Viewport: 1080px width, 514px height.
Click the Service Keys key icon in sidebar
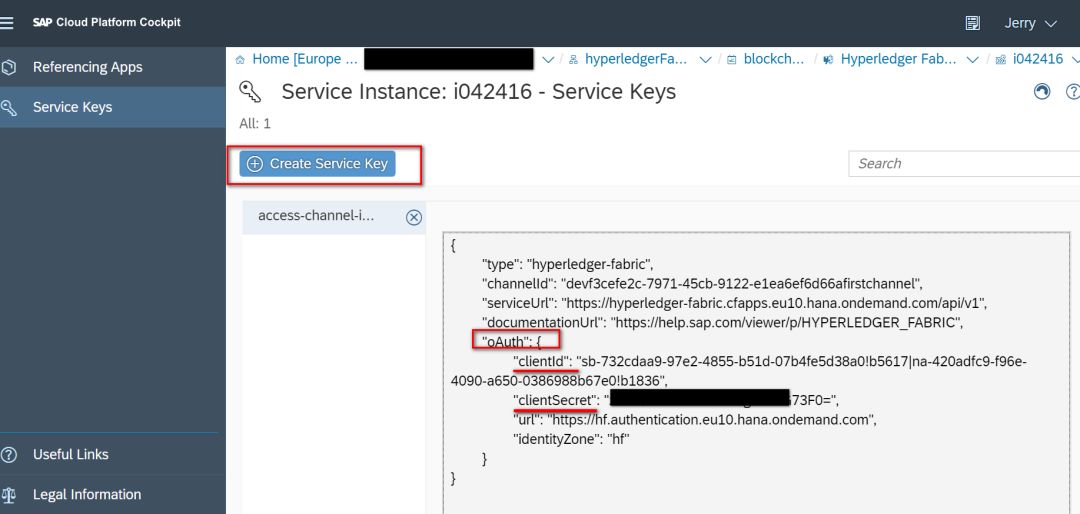8,107
